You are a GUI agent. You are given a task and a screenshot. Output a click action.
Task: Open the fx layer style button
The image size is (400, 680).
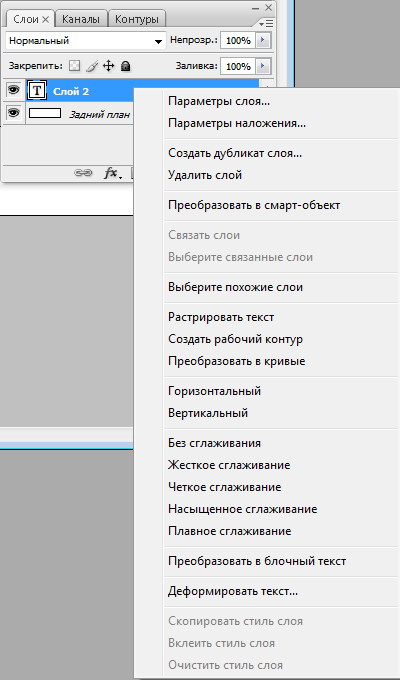(x=112, y=173)
